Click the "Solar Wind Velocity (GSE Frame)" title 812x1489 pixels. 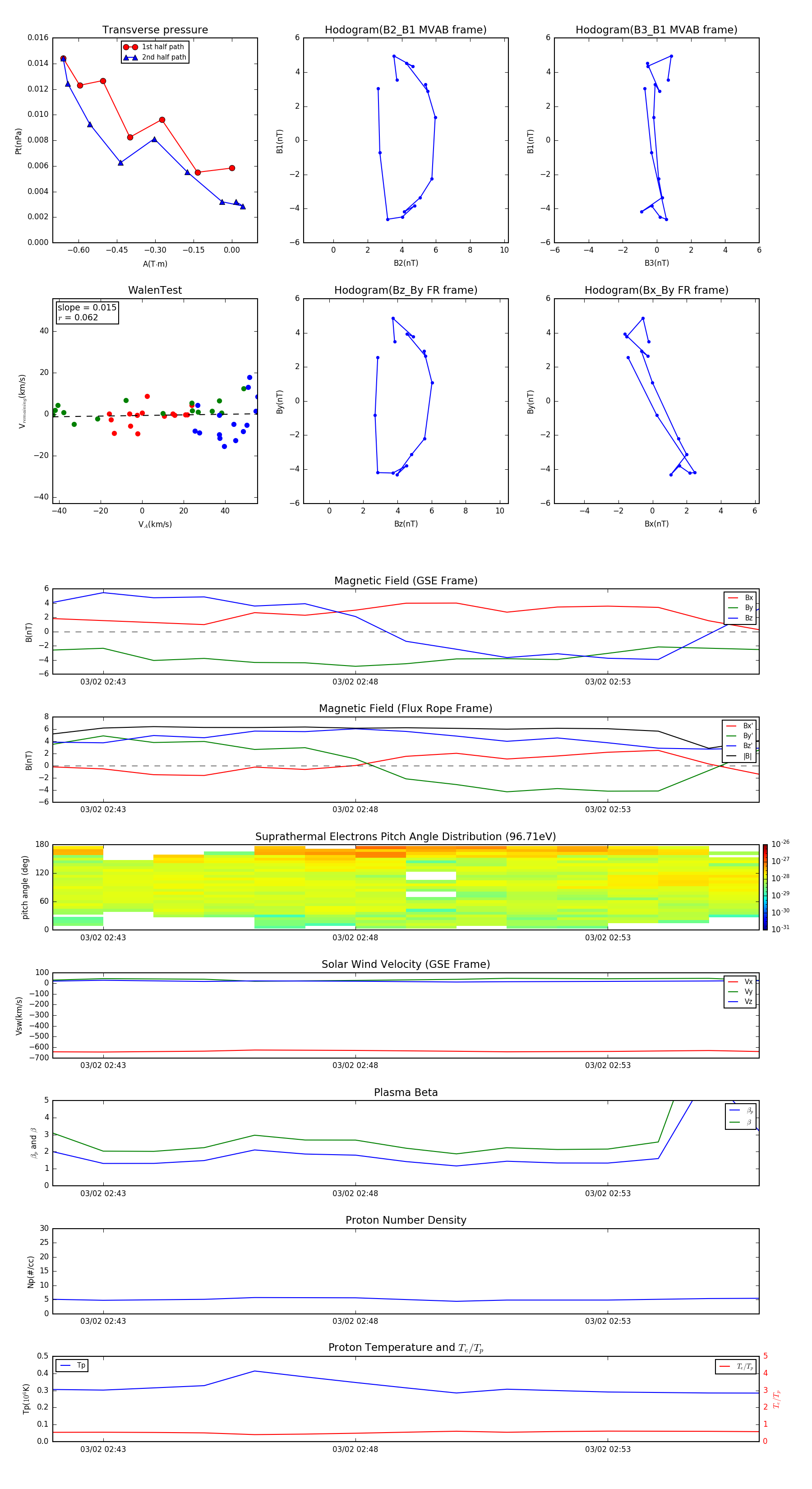tap(406, 964)
